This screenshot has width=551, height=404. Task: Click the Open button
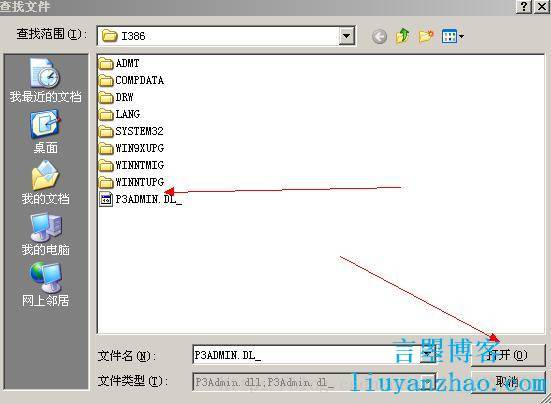coord(508,355)
